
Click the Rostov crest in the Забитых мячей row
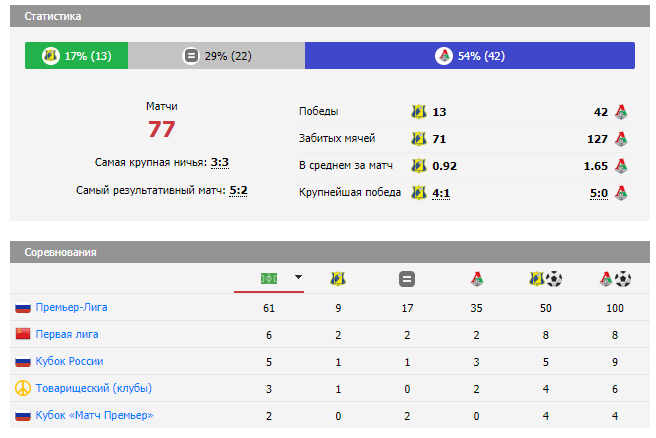tap(419, 138)
